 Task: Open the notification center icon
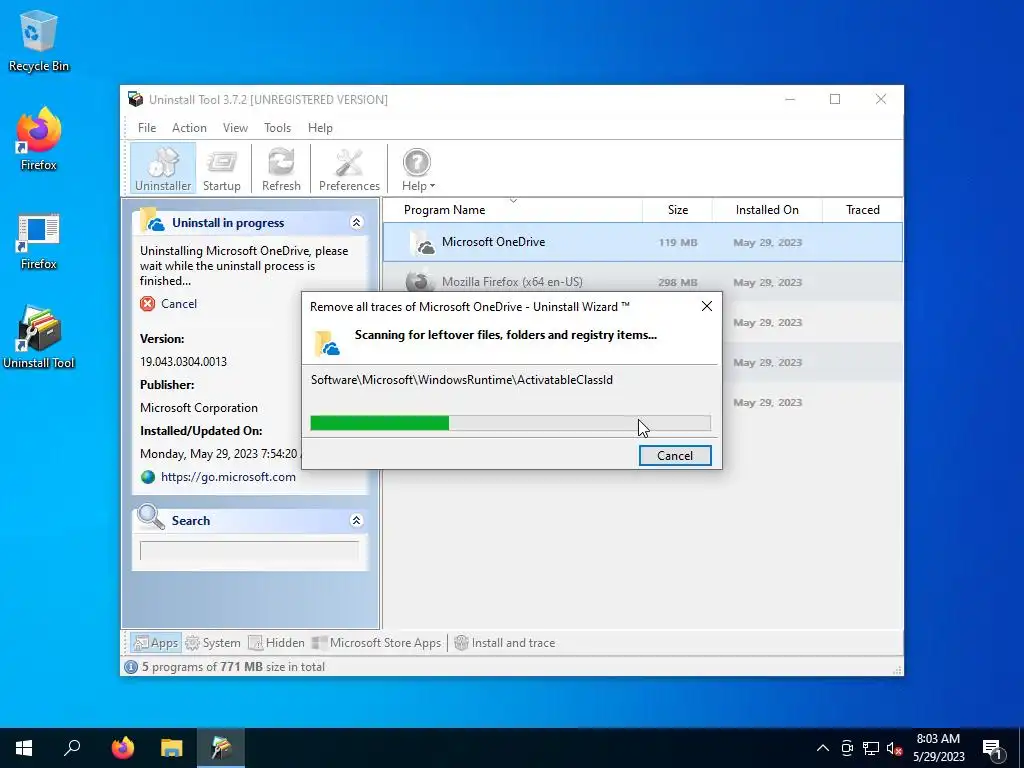click(993, 749)
